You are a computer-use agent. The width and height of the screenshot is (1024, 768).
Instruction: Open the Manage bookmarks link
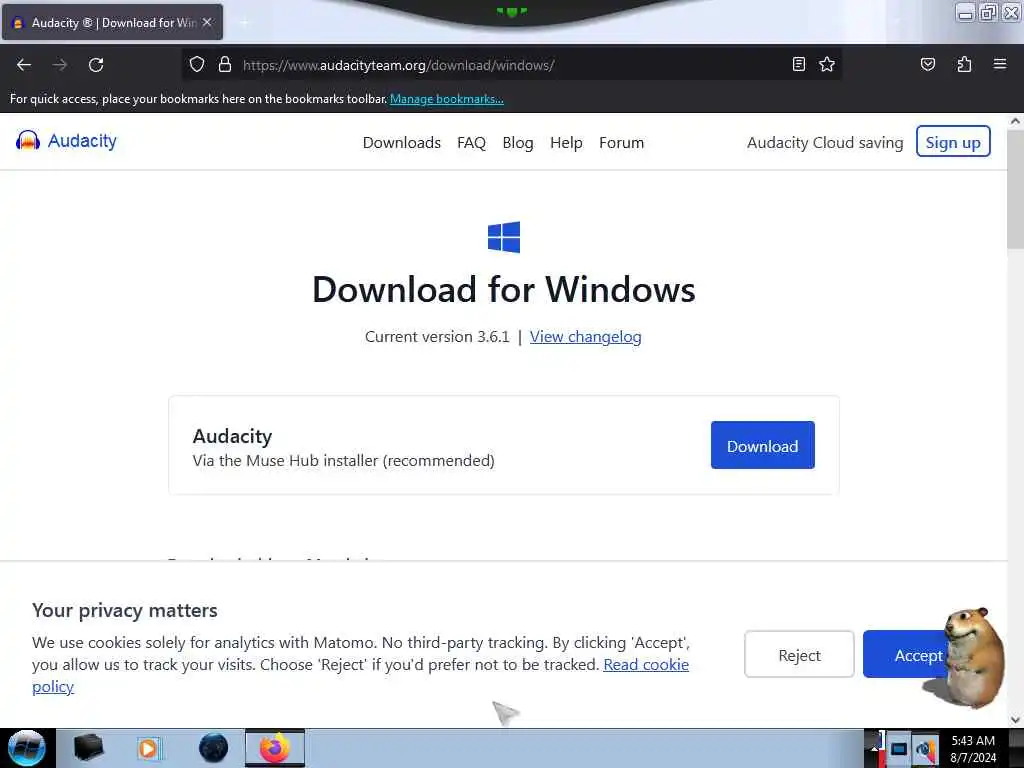(447, 99)
